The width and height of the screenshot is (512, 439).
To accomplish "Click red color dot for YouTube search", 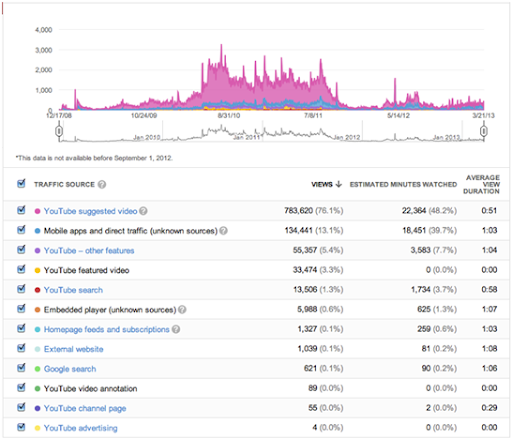I will click(37, 290).
